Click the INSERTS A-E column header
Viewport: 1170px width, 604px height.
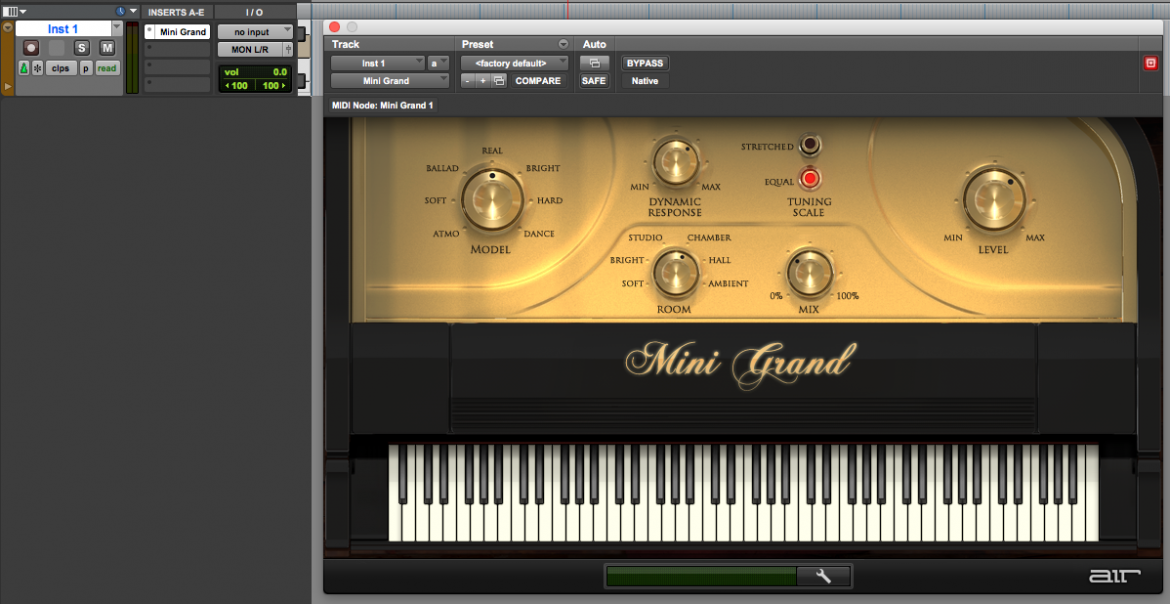[177, 11]
